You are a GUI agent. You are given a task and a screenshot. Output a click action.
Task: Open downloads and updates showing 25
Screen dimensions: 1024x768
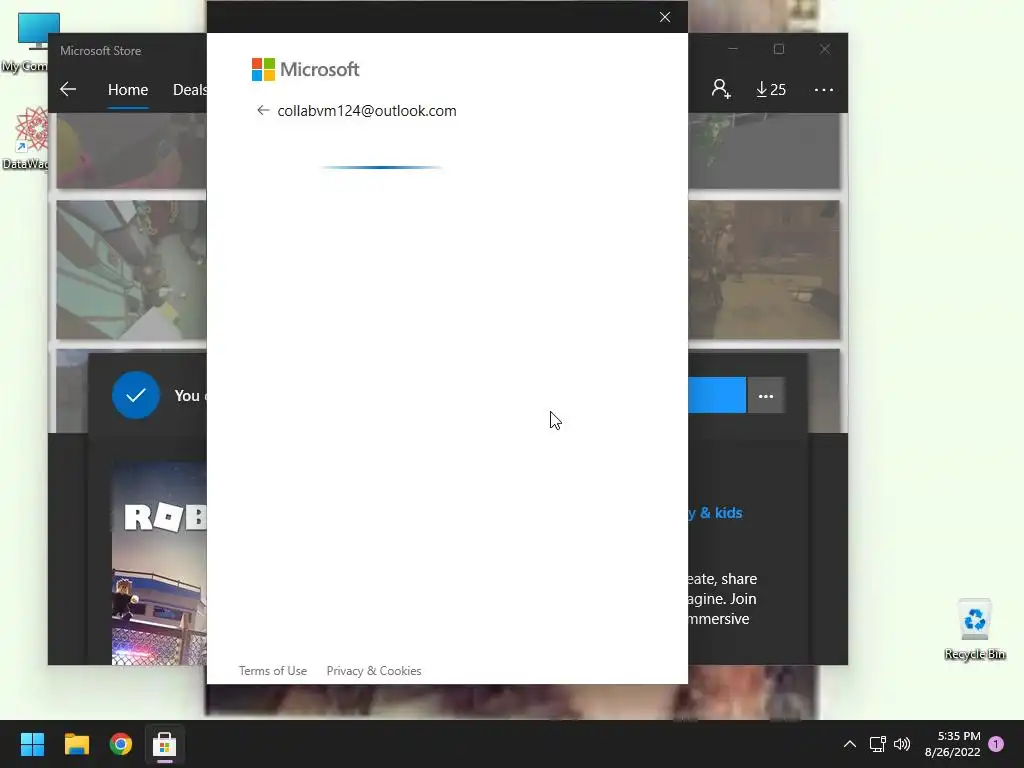tap(771, 89)
